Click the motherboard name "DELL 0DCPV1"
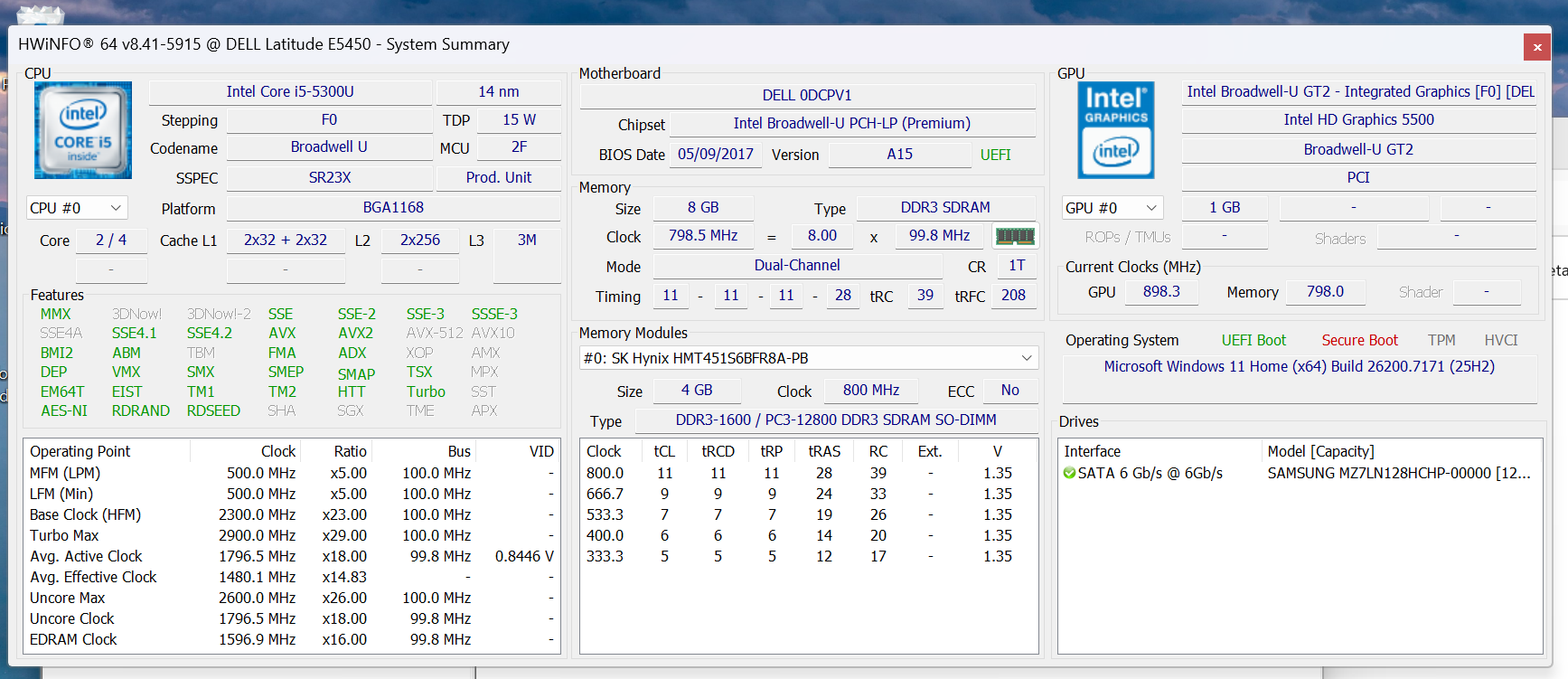This screenshot has height=679, width=1568. coord(807,95)
